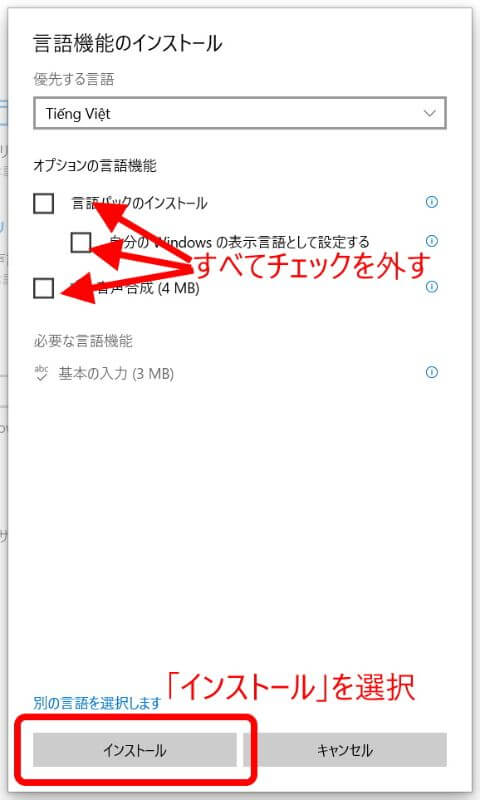Click the chevron arrow of language combo box

click(x=430, y=113)
